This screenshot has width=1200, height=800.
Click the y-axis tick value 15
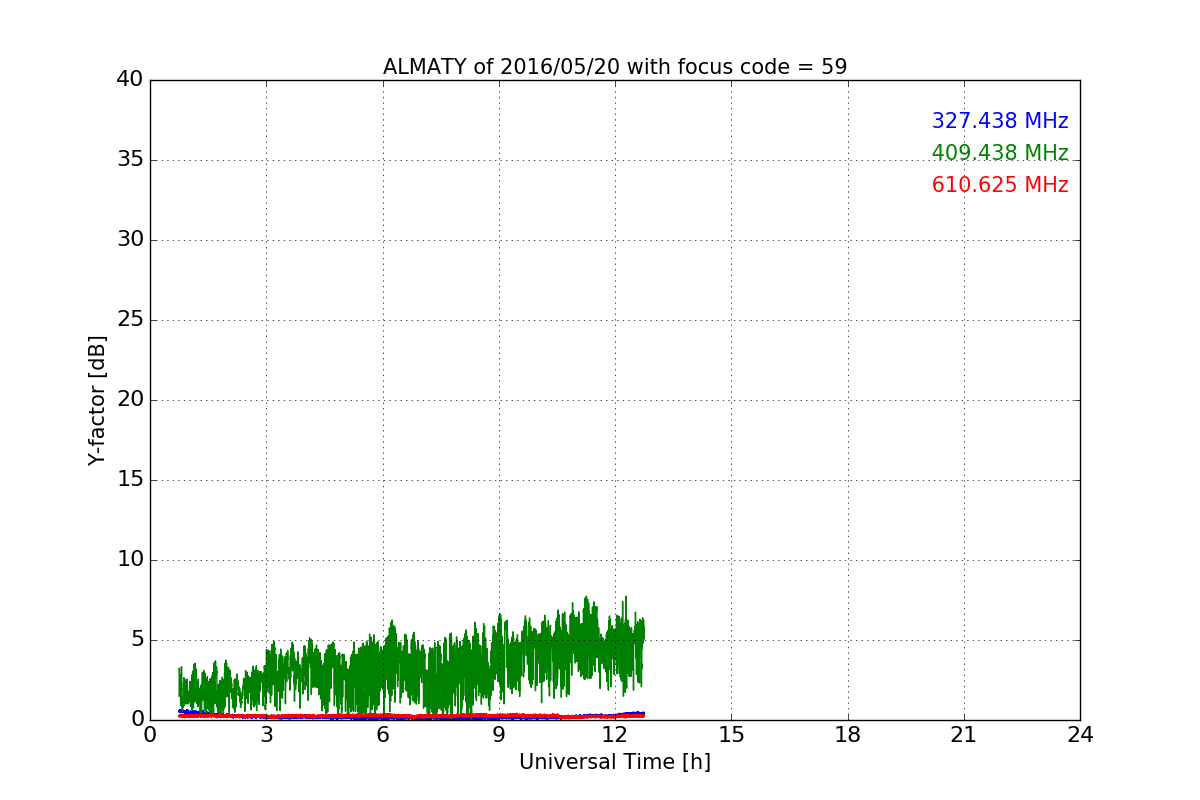(x=130, y=480)
